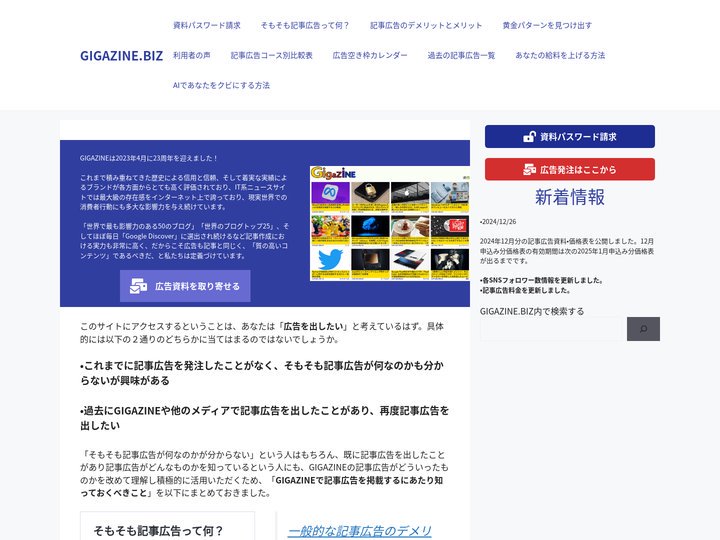Viewport: 720px width, 540px height.
Task: Open 資料パスワード請求 in the top navigation
Action: point(207,25)
